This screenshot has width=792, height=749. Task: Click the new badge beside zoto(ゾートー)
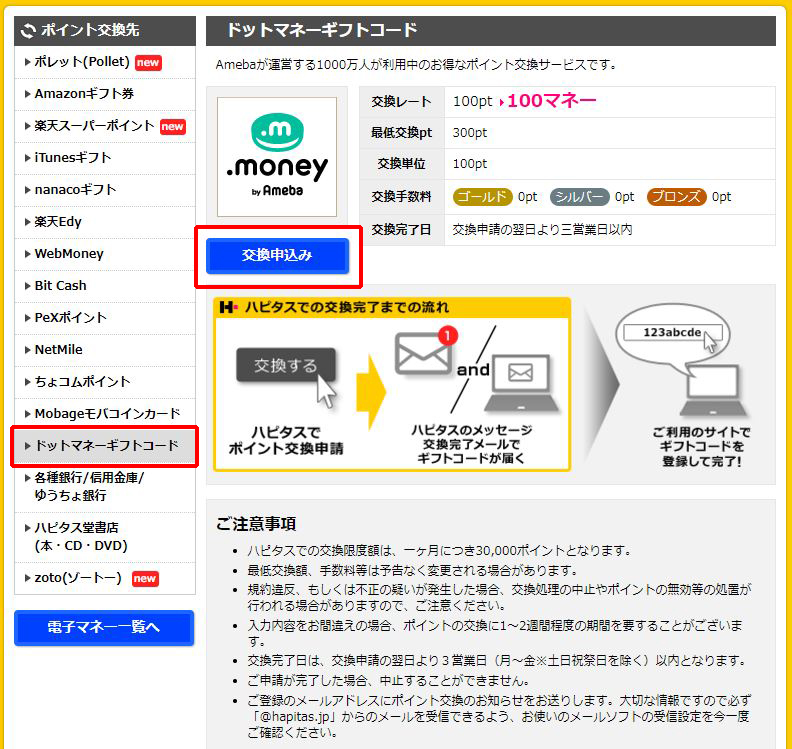(145, 578)
